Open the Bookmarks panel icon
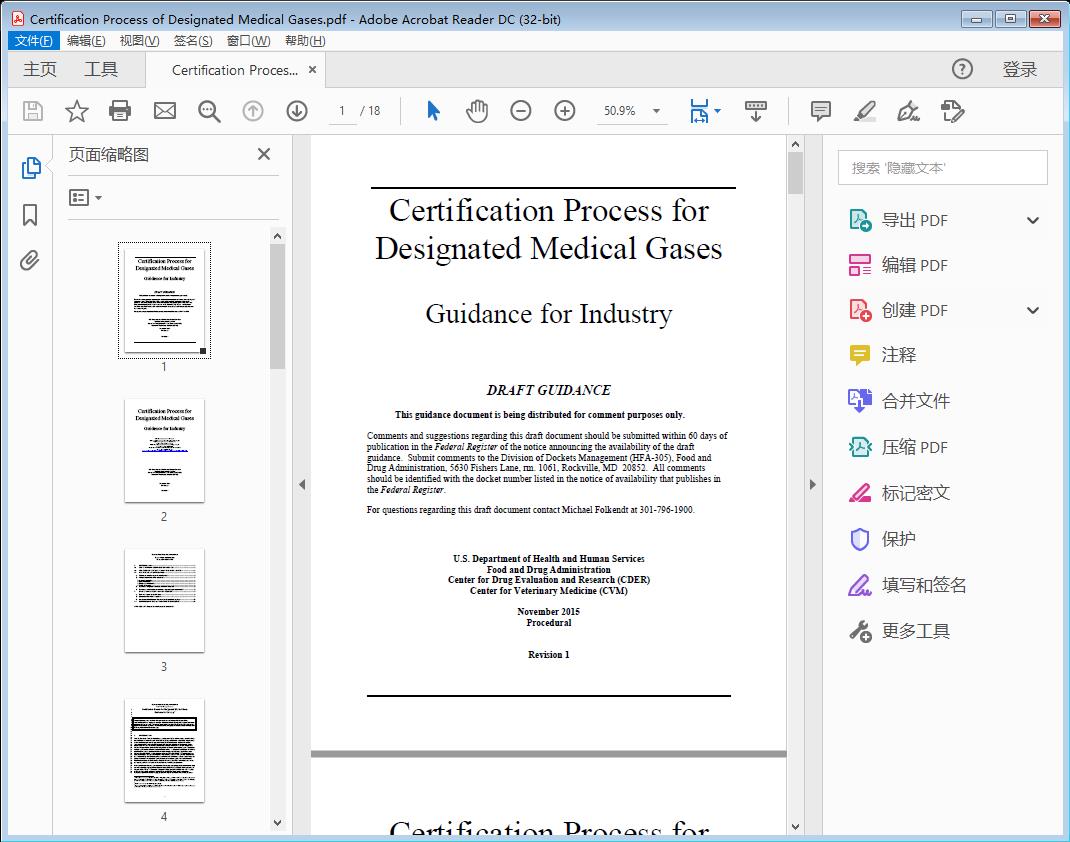Image resolution: width=1070 pixels, height=842 pixels. pos(30,216)
